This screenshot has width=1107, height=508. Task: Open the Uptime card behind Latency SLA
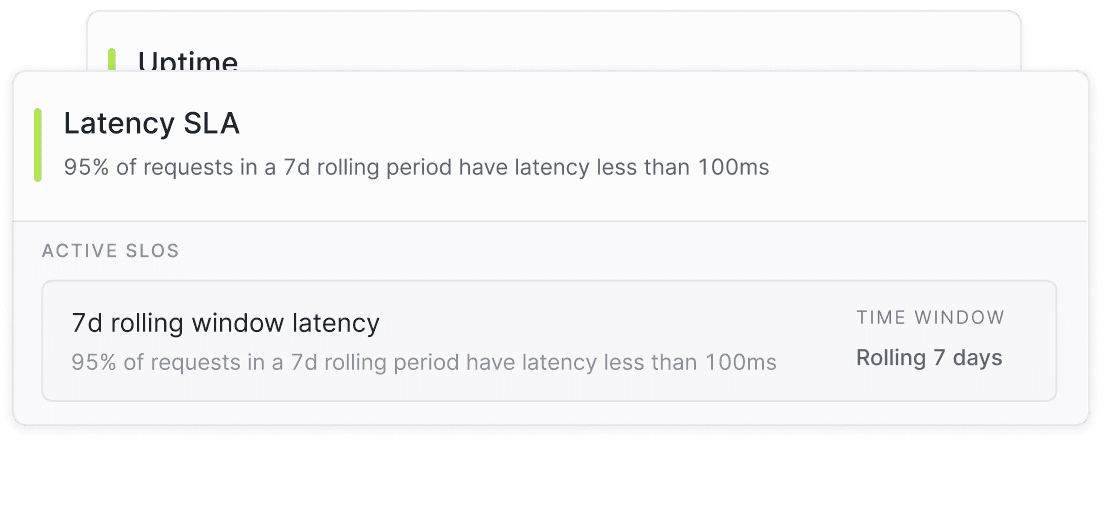[188, 61]
